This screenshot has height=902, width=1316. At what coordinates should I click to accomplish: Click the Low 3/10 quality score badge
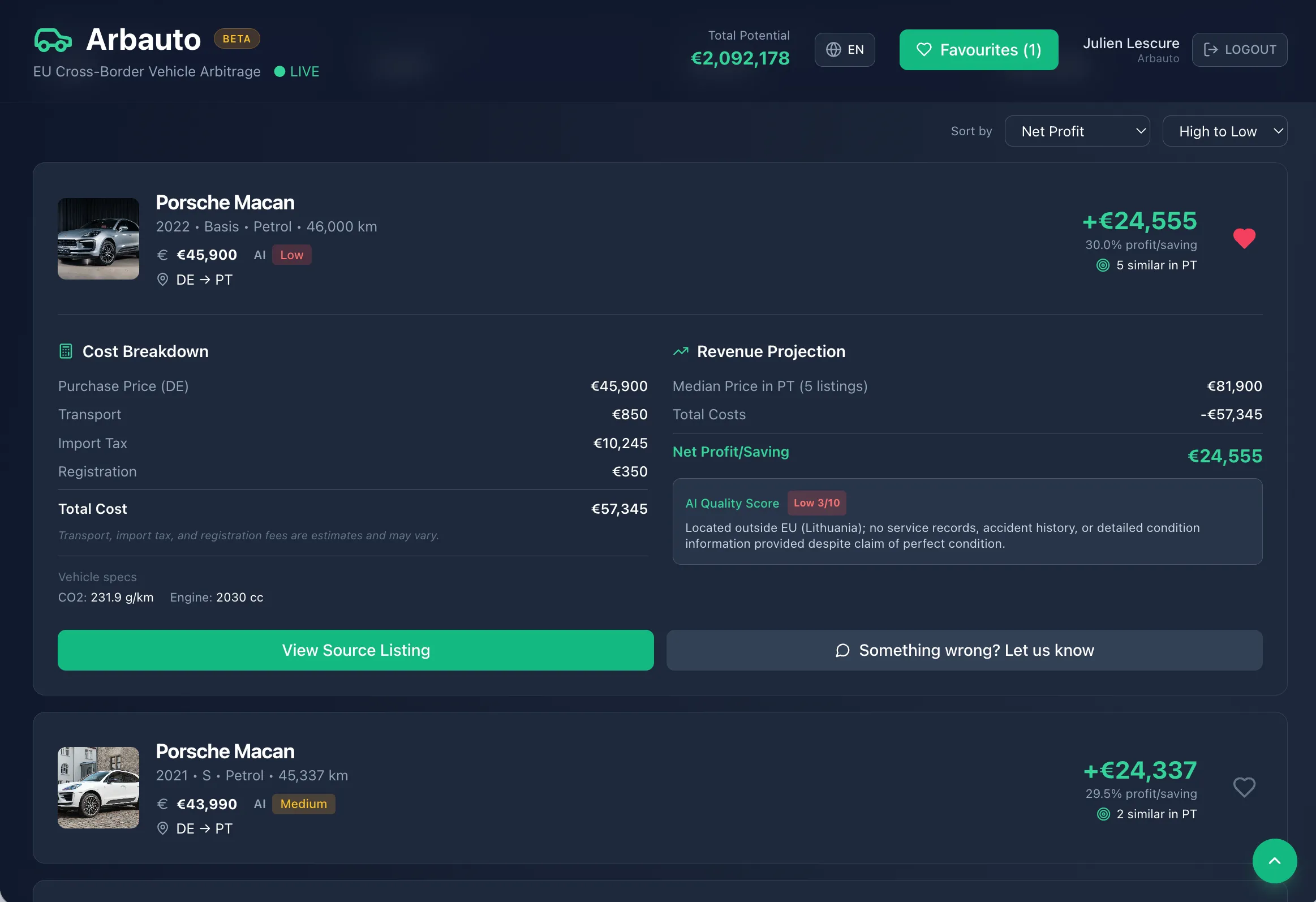pyautogui.click(x=816, y=503)
